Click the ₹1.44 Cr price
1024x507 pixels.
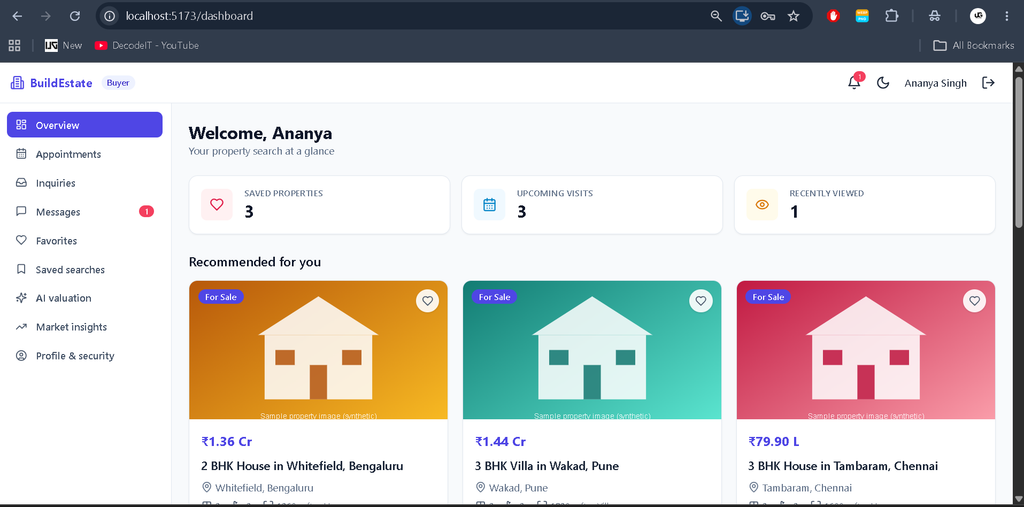point(500,442)
